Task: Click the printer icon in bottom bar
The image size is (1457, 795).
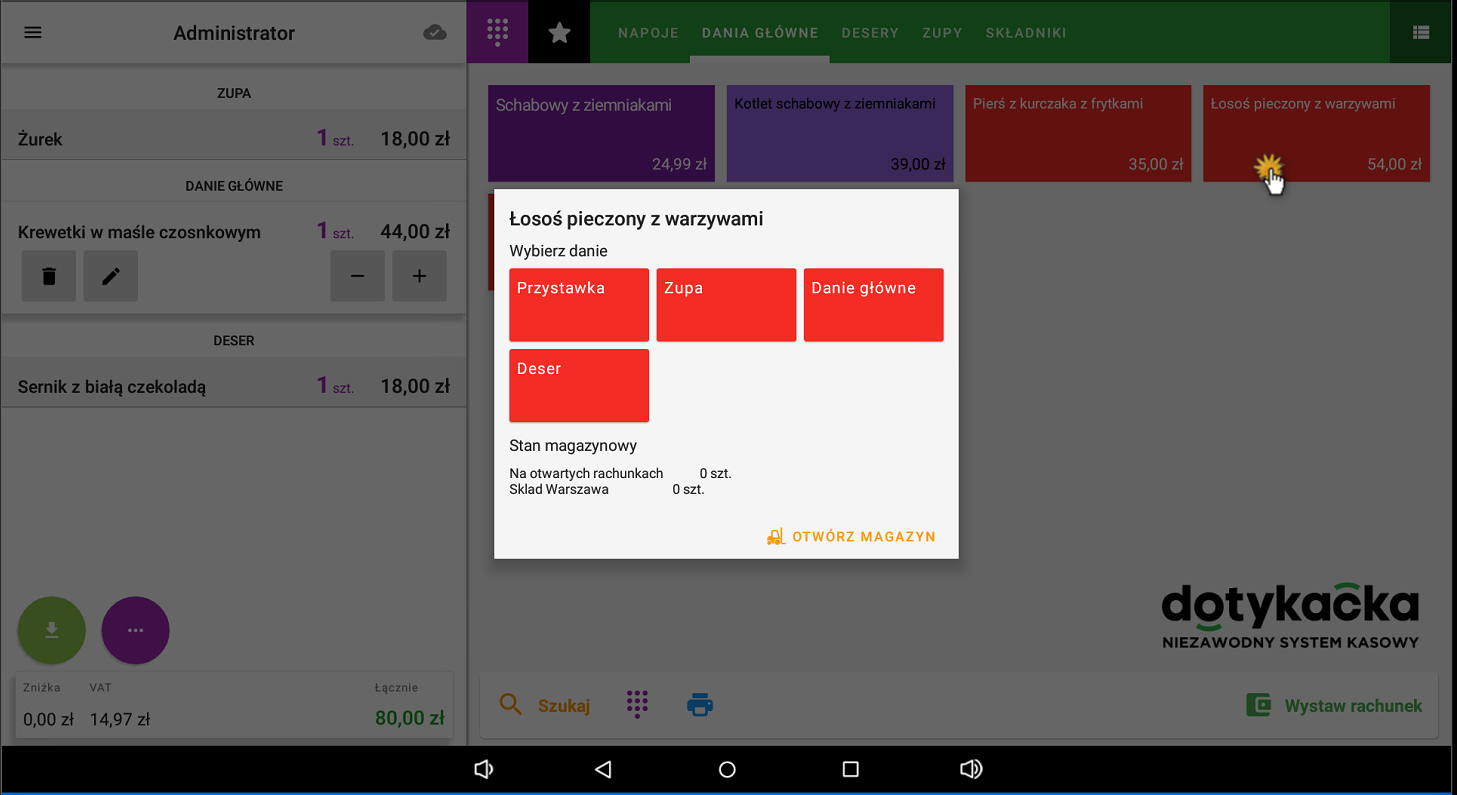Action: point(700,705)
